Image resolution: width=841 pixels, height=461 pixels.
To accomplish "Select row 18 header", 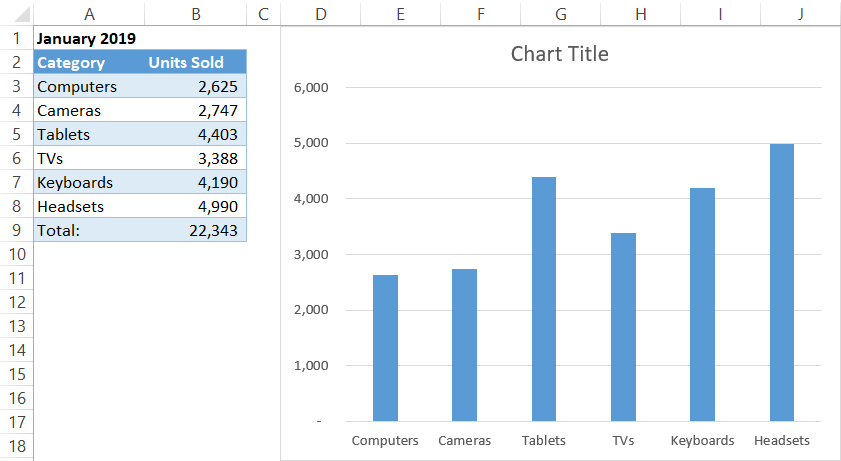I will (x=17, y=446).
